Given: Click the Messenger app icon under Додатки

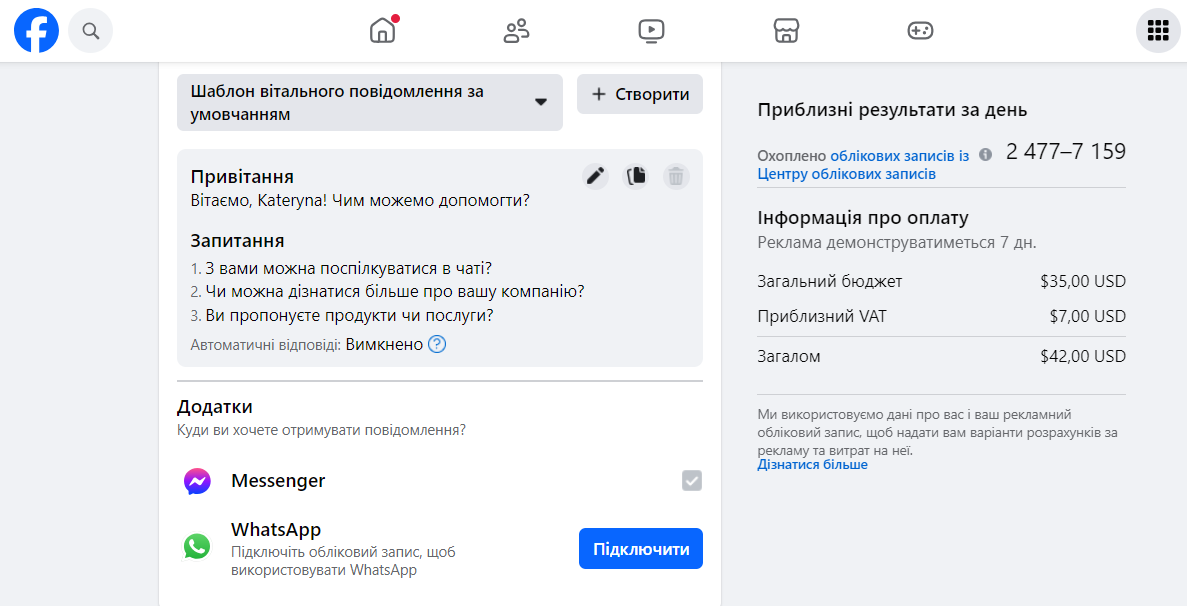Looking at the screenshot, I should click(197, 481).
